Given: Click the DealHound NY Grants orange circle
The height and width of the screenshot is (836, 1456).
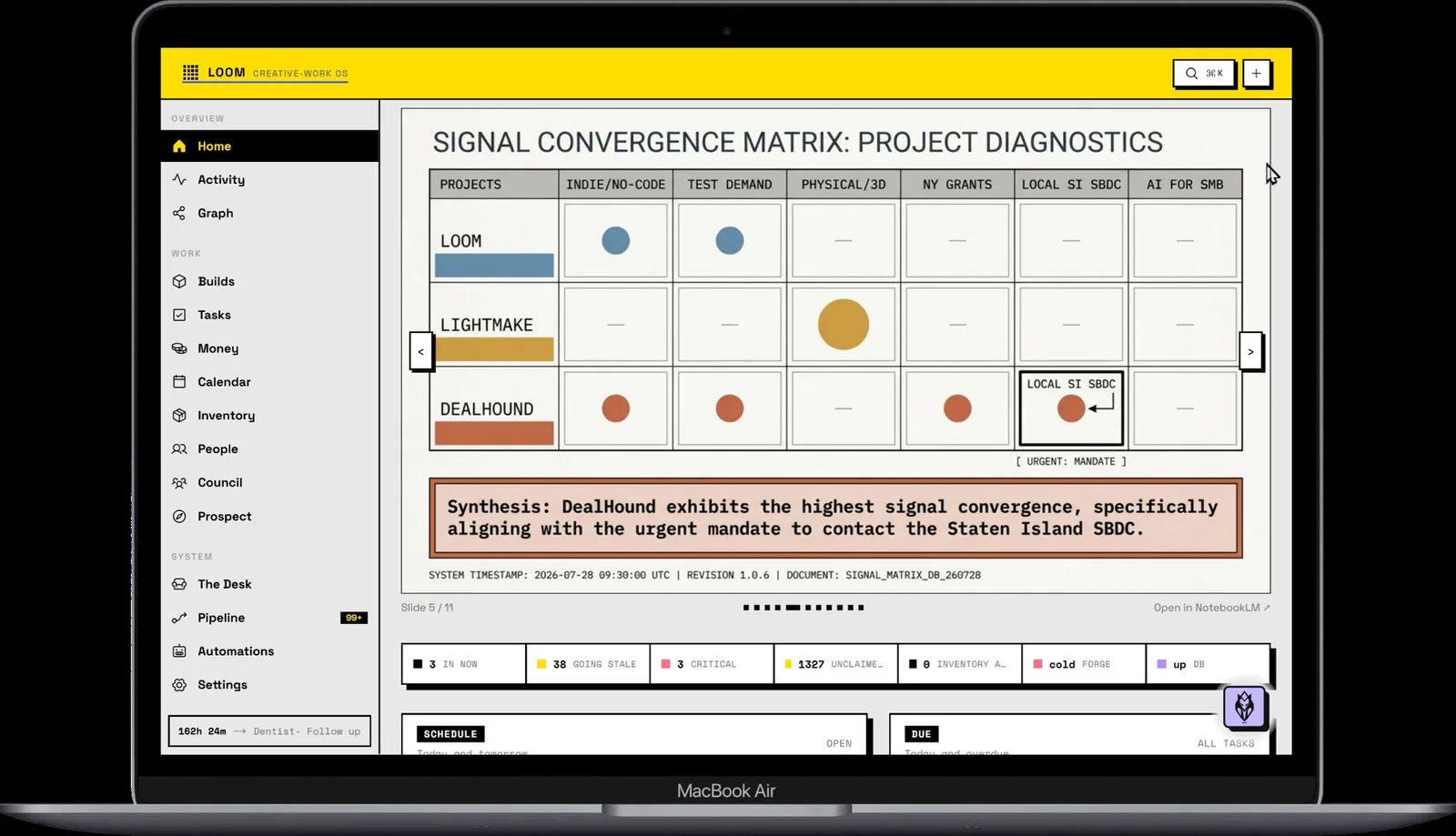Looking at the screenshot, I should click(x=957, y=408).
